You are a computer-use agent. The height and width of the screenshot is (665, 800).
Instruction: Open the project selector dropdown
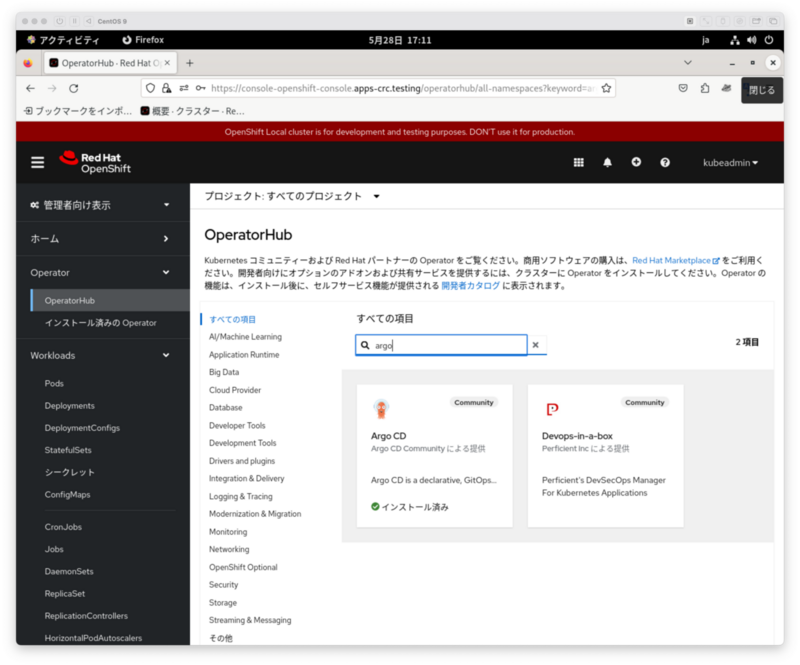coord(292,196)
